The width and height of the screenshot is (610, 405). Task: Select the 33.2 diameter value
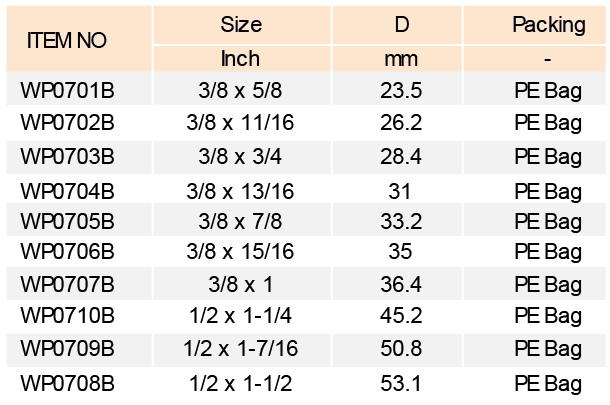tap(401, 220)
